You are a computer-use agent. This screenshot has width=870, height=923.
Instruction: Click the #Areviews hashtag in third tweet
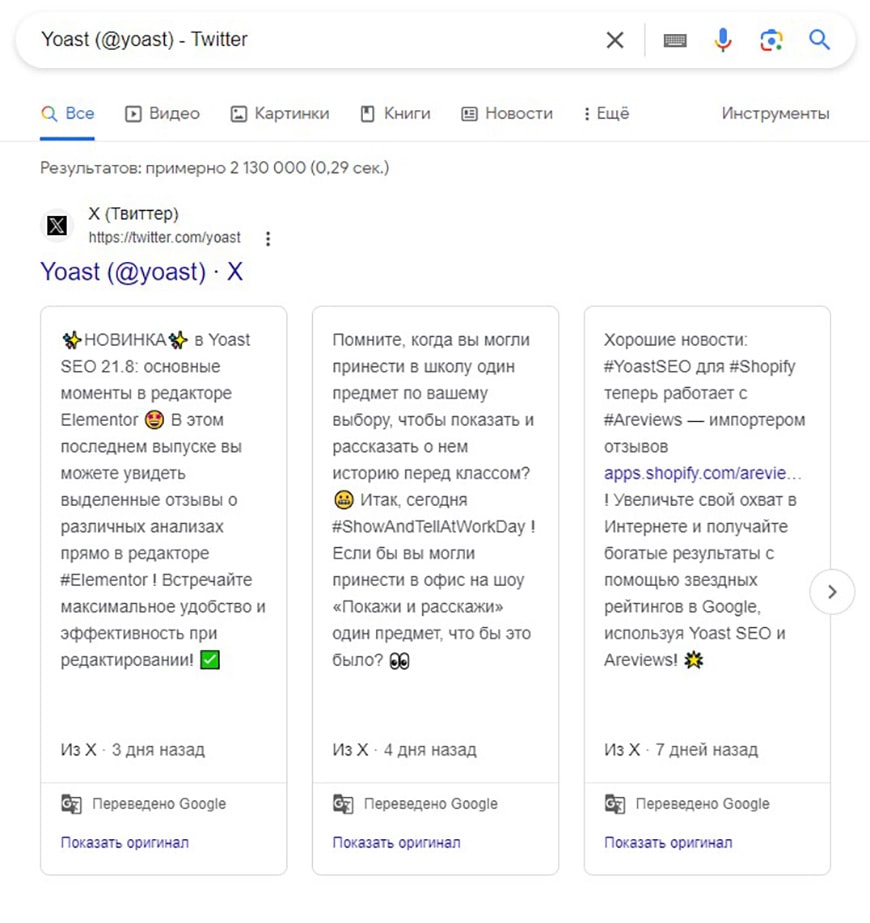[643, 420]
